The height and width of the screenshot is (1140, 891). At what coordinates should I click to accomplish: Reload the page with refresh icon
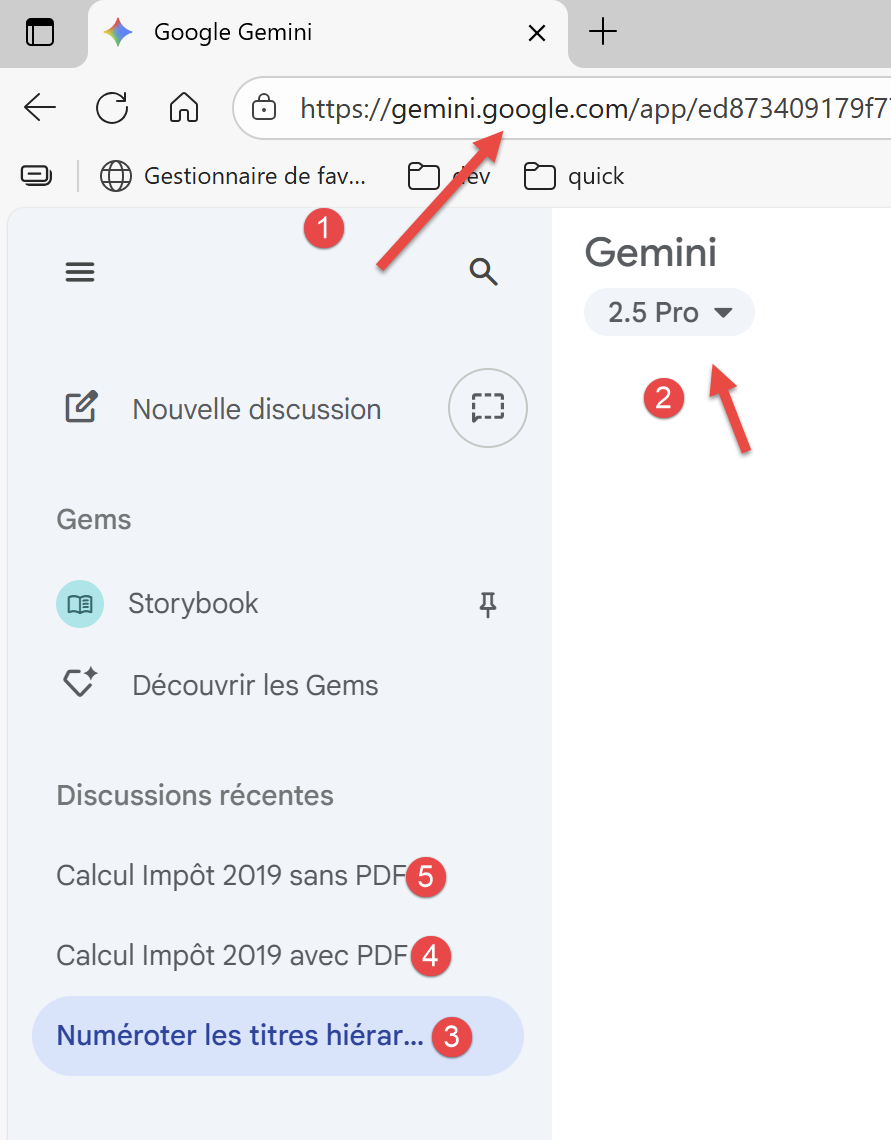coord(112,107)
